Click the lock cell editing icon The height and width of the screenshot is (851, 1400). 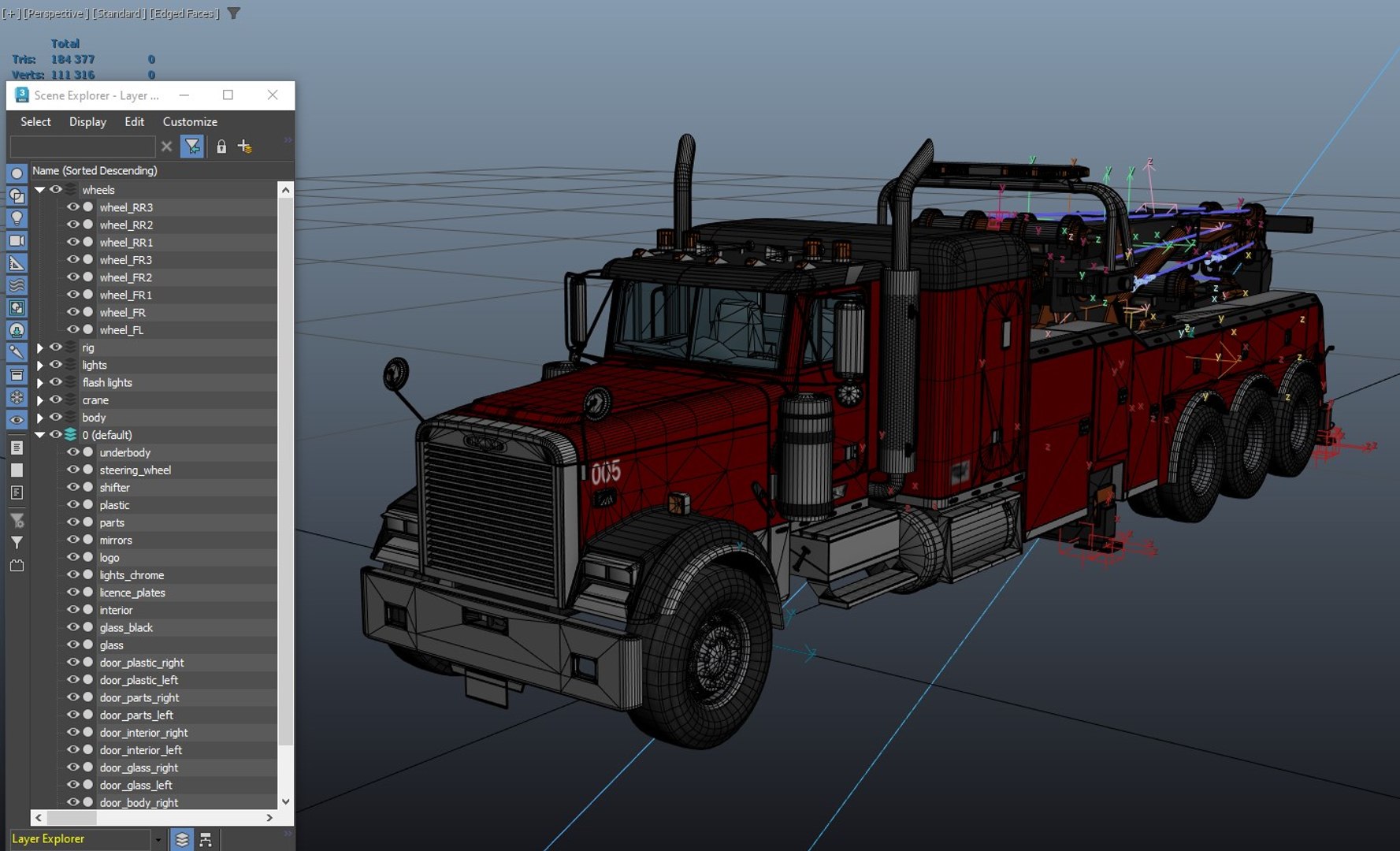pyautogui.click(x=221, y=147)
